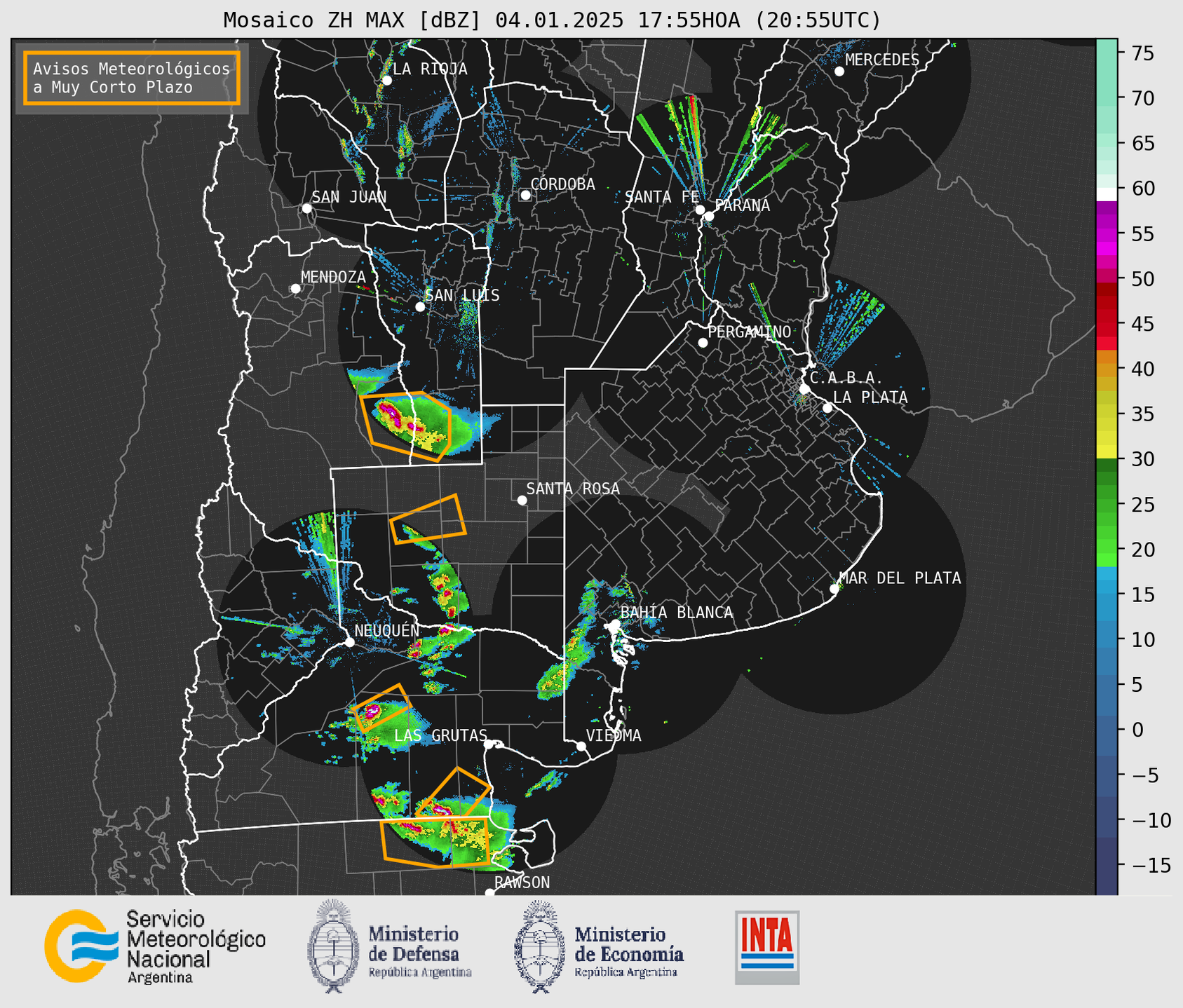
Task: Click the SANTA ROSA city label
Action: tap(573, 489)
